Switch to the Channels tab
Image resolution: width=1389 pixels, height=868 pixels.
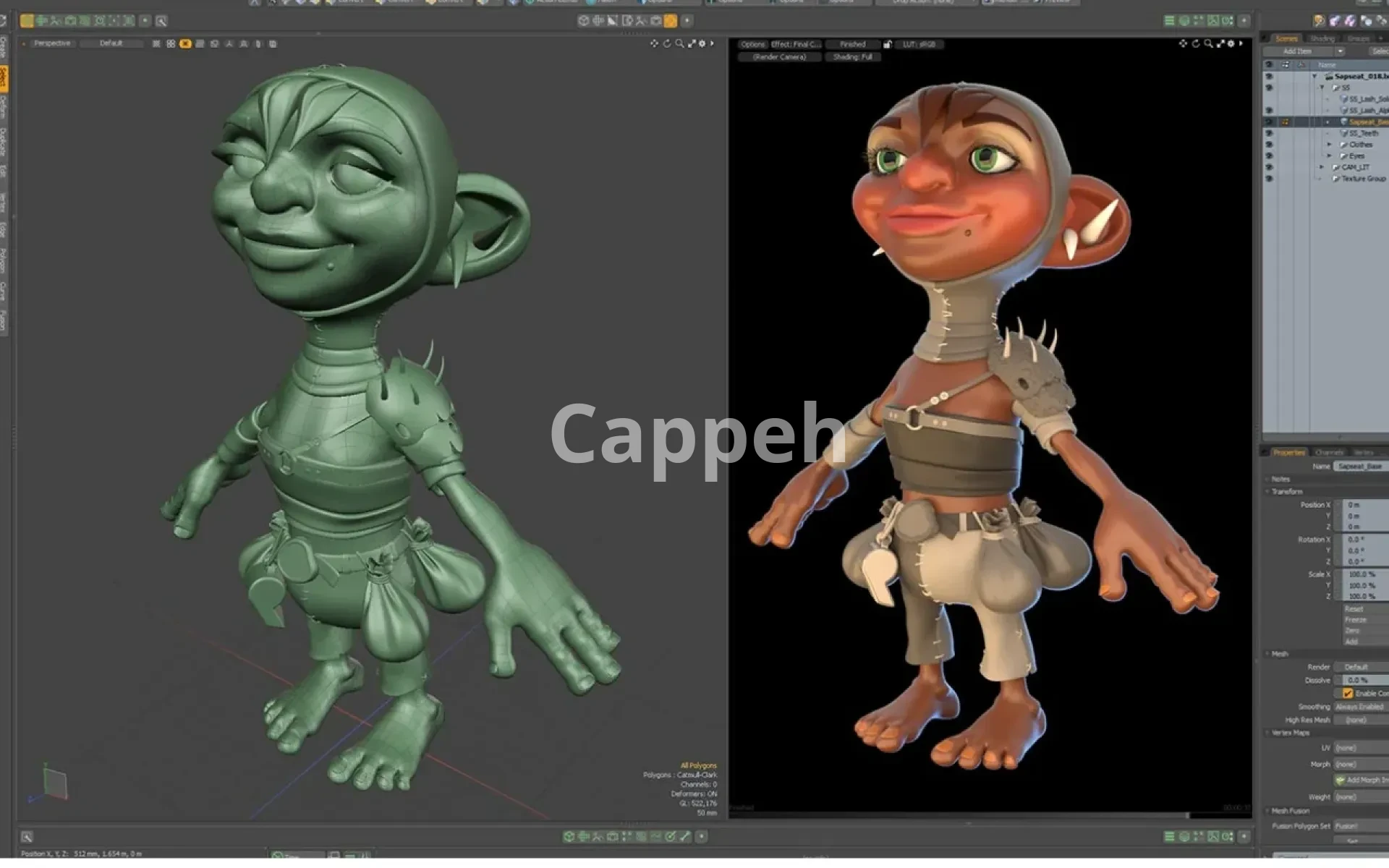click(x=1329, y=452)
